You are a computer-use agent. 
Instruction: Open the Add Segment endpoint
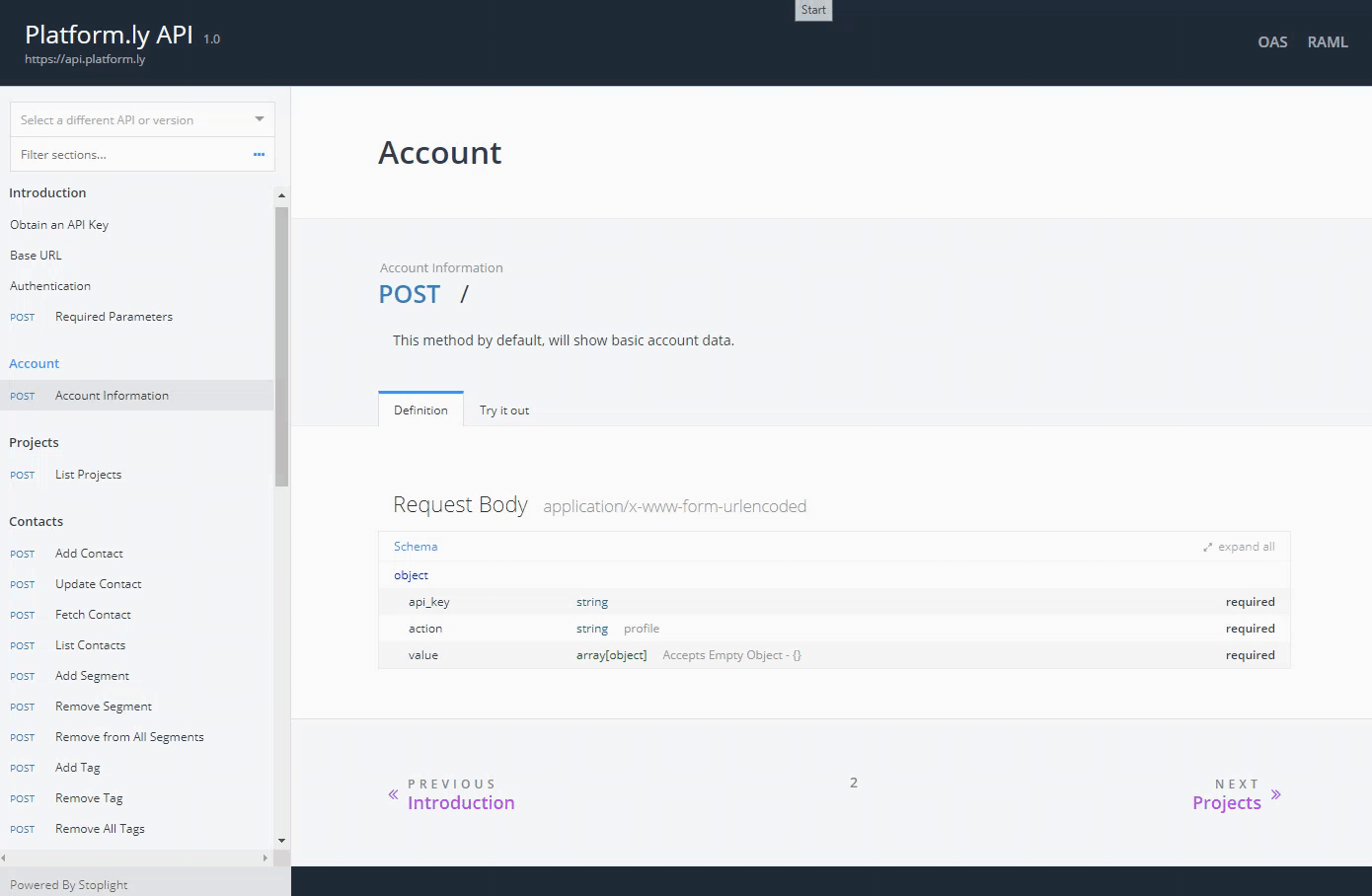[92, 675]
